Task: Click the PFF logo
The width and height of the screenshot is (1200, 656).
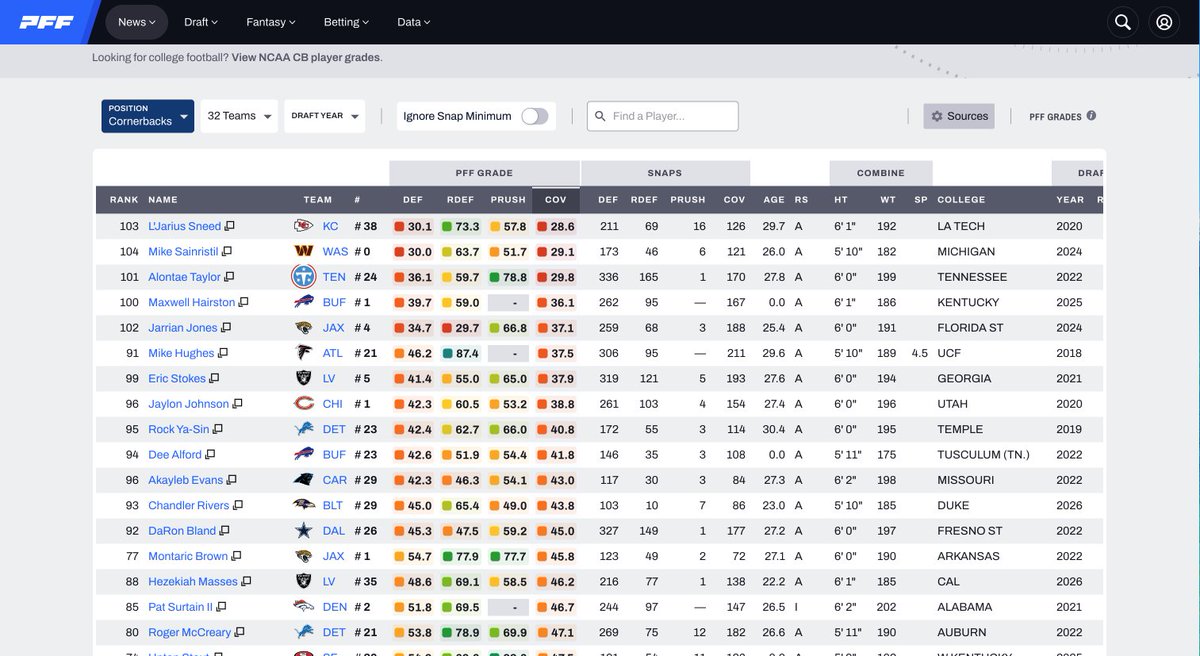Action: tap(47, 22)
